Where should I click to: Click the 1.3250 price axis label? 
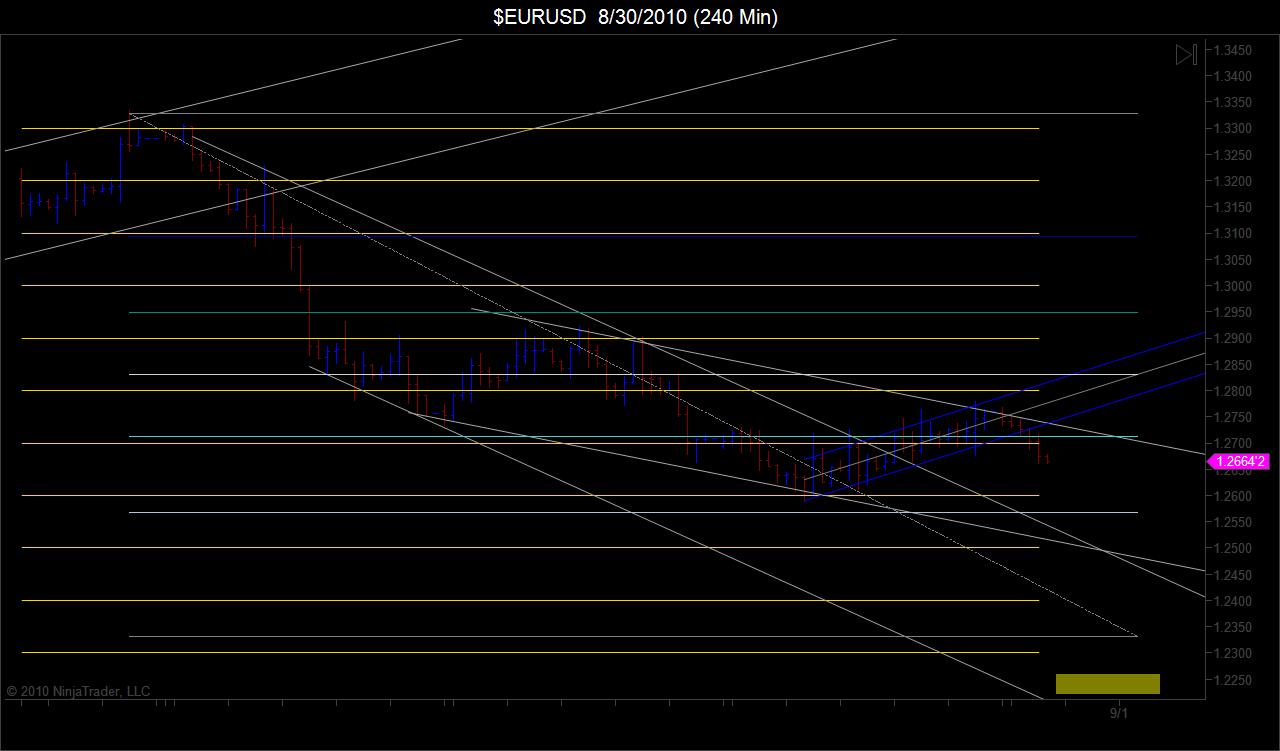pos(1233,155)
